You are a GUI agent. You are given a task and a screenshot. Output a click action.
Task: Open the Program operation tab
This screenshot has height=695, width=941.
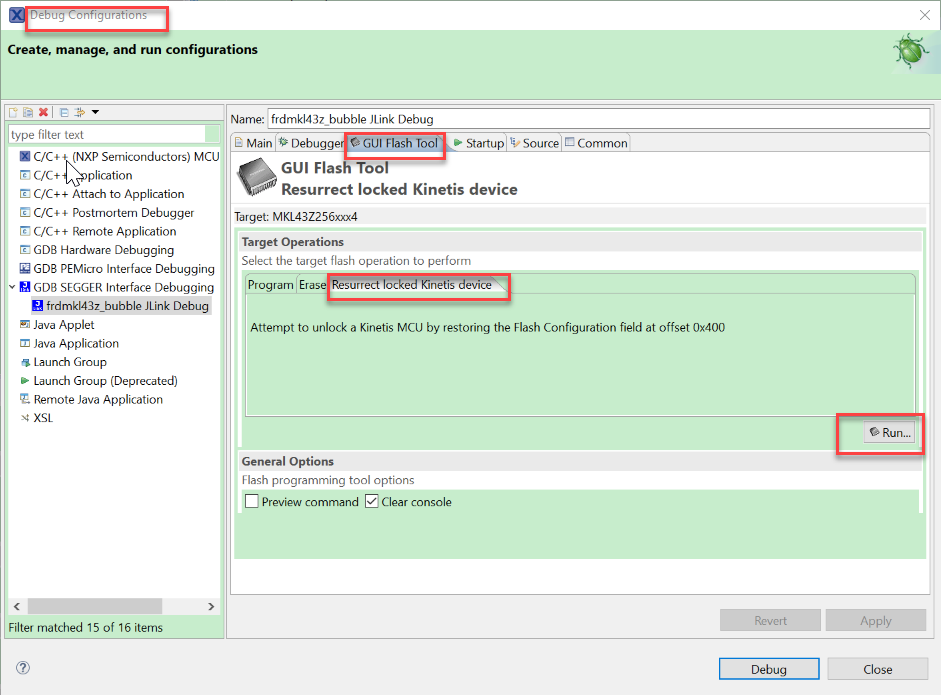click(x=271, y=284)
